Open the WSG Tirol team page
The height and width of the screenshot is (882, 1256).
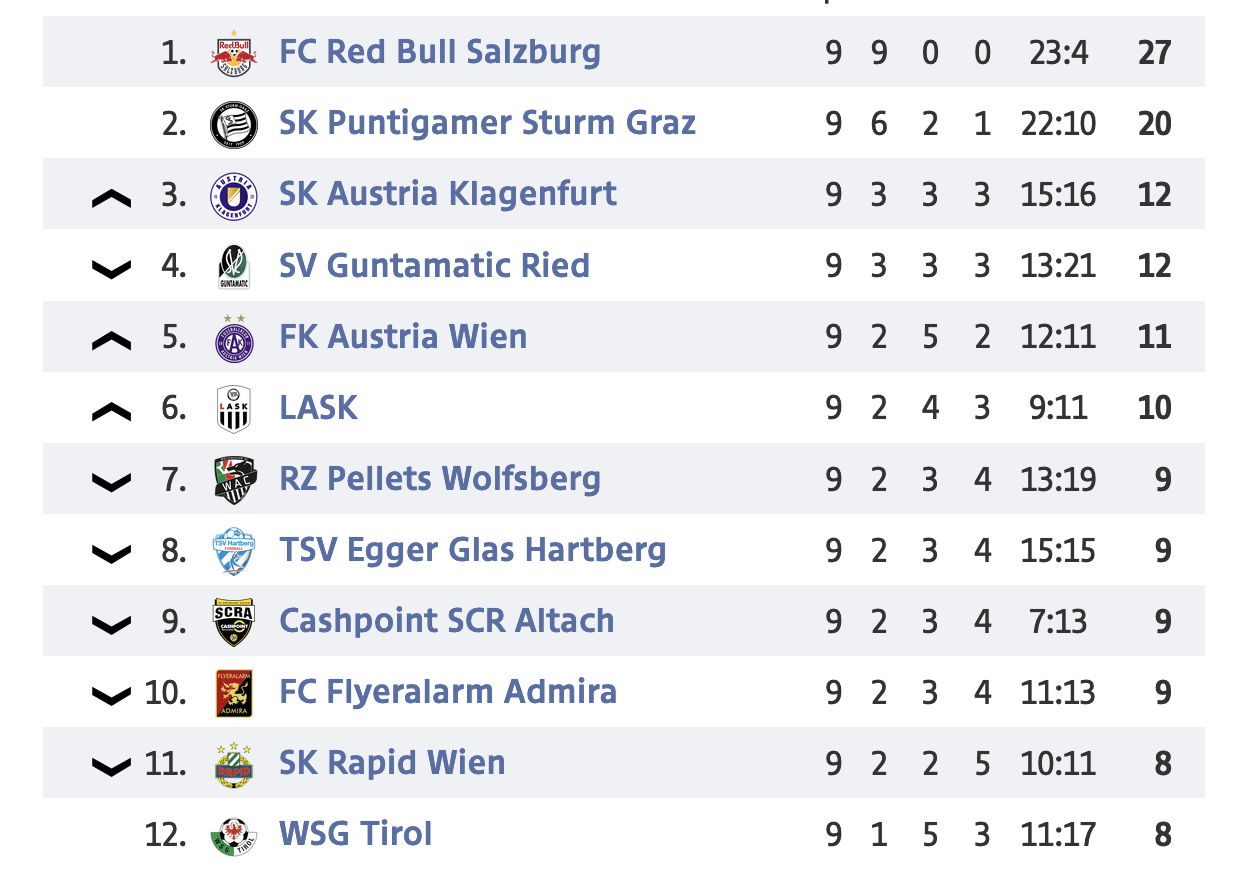tap(355, 835)
